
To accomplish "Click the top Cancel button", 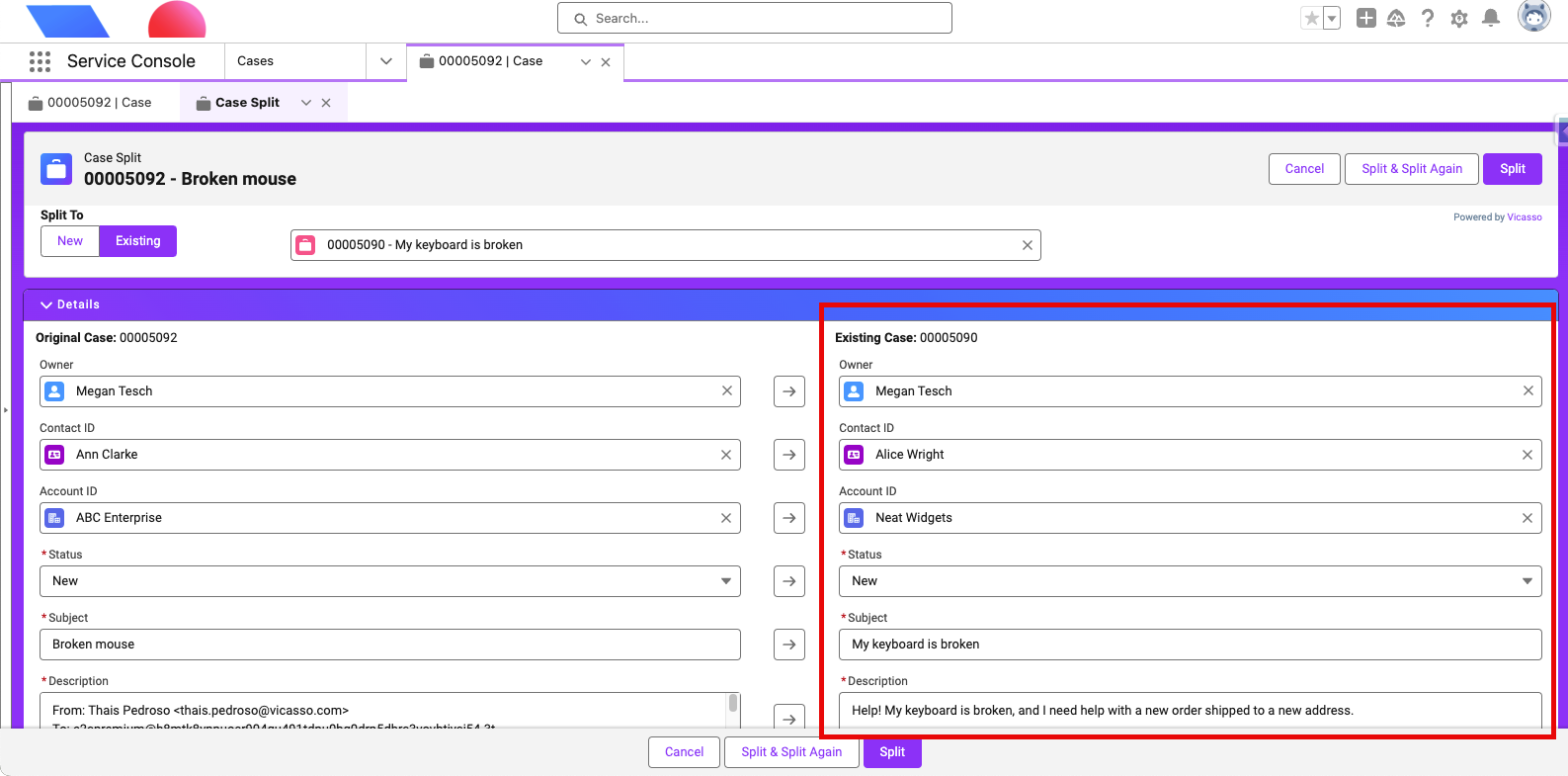I will click(1304, 169).
